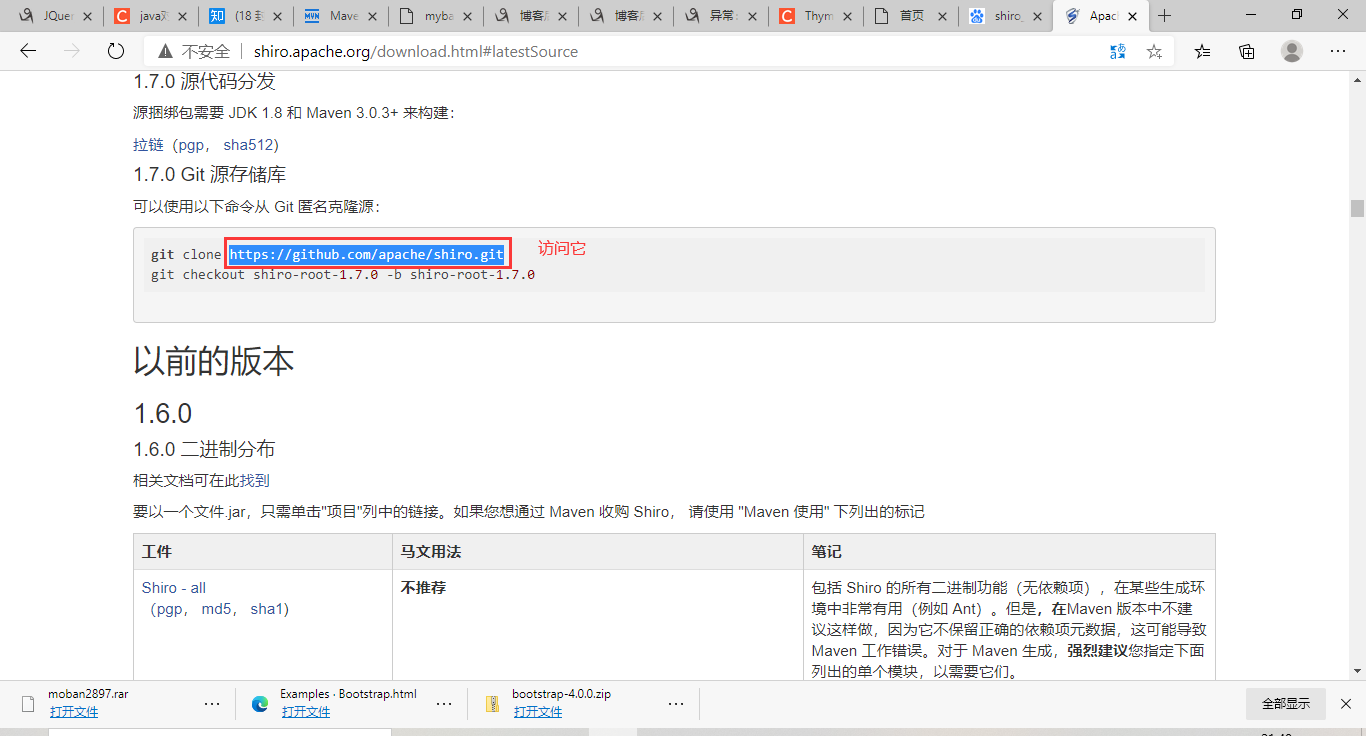Close the JQuer tab
This screenshot has height=736, width=1366.
(x=87, y=16)
